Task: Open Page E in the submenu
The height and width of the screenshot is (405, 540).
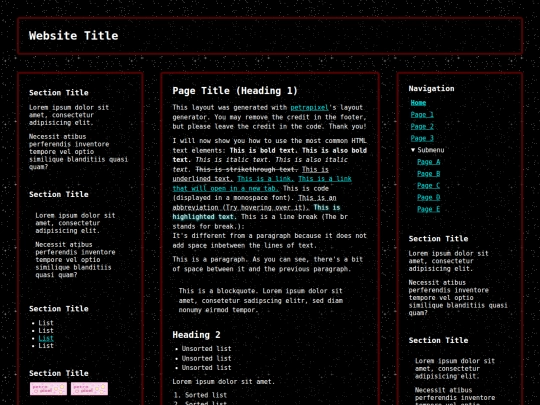Action: click(x=428, y=209)
